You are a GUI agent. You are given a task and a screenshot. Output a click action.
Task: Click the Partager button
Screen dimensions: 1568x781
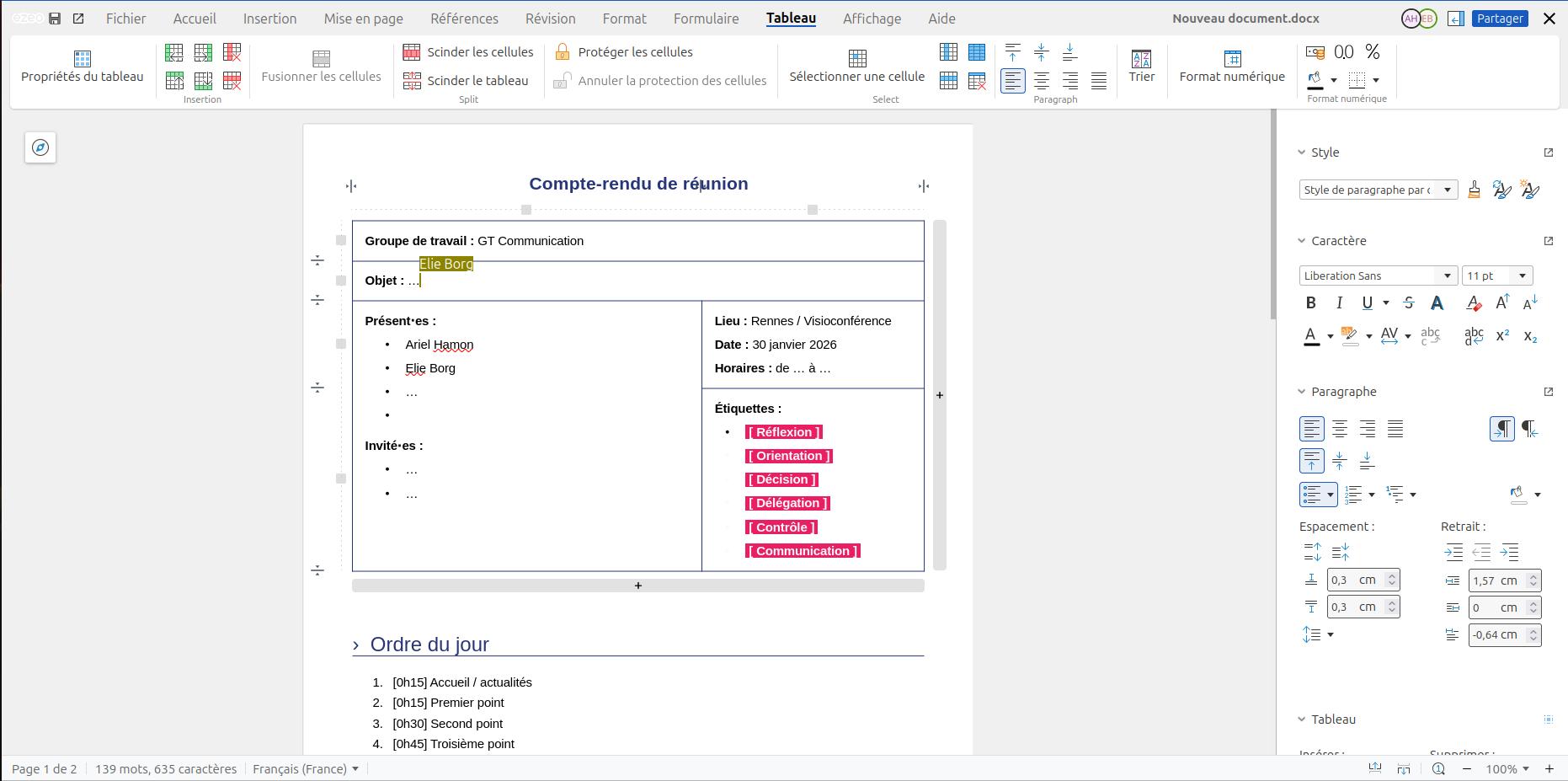(x=1500, y=19)
